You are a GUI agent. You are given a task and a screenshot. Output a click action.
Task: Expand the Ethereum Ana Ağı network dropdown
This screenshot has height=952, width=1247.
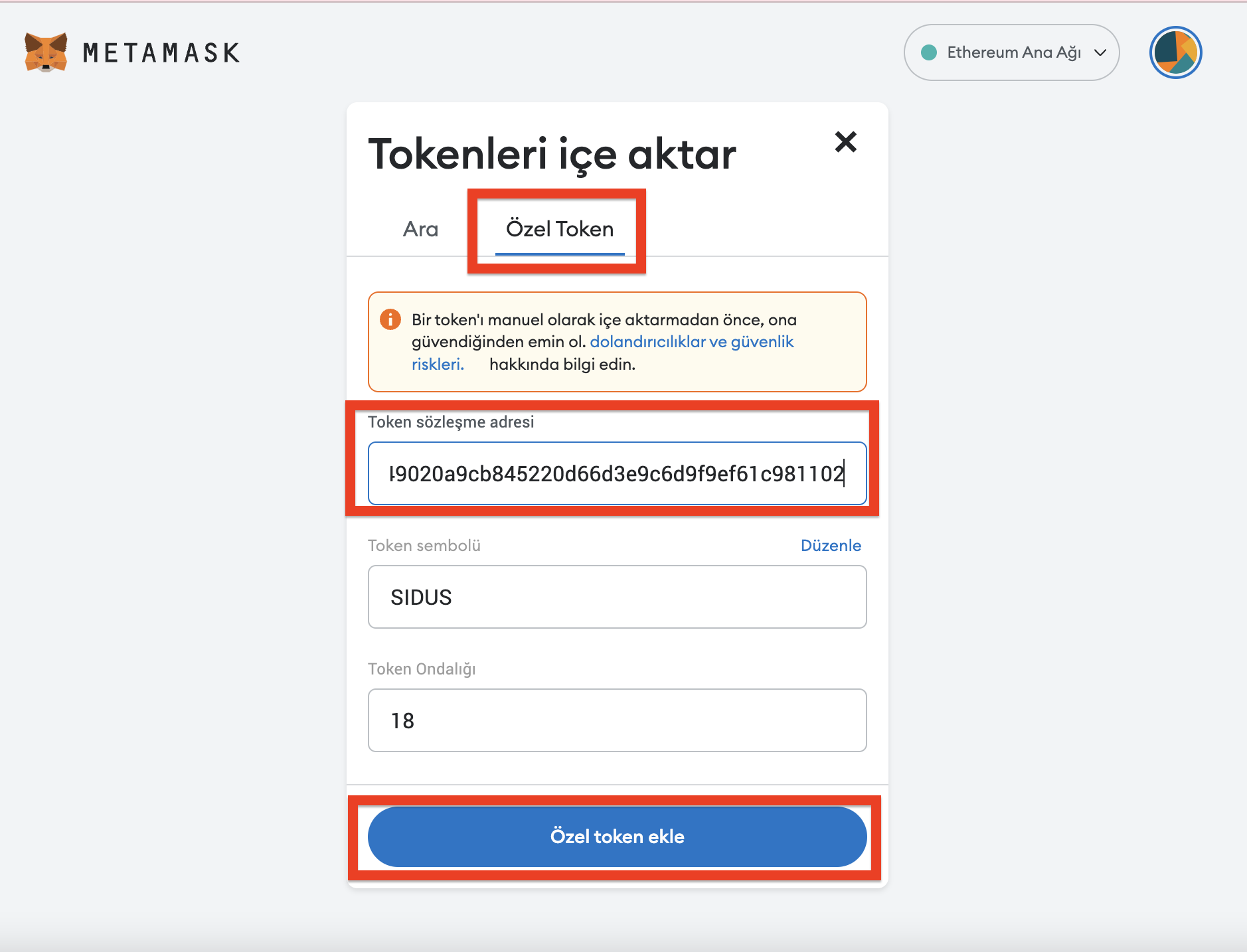click(x=1011, y=52)
